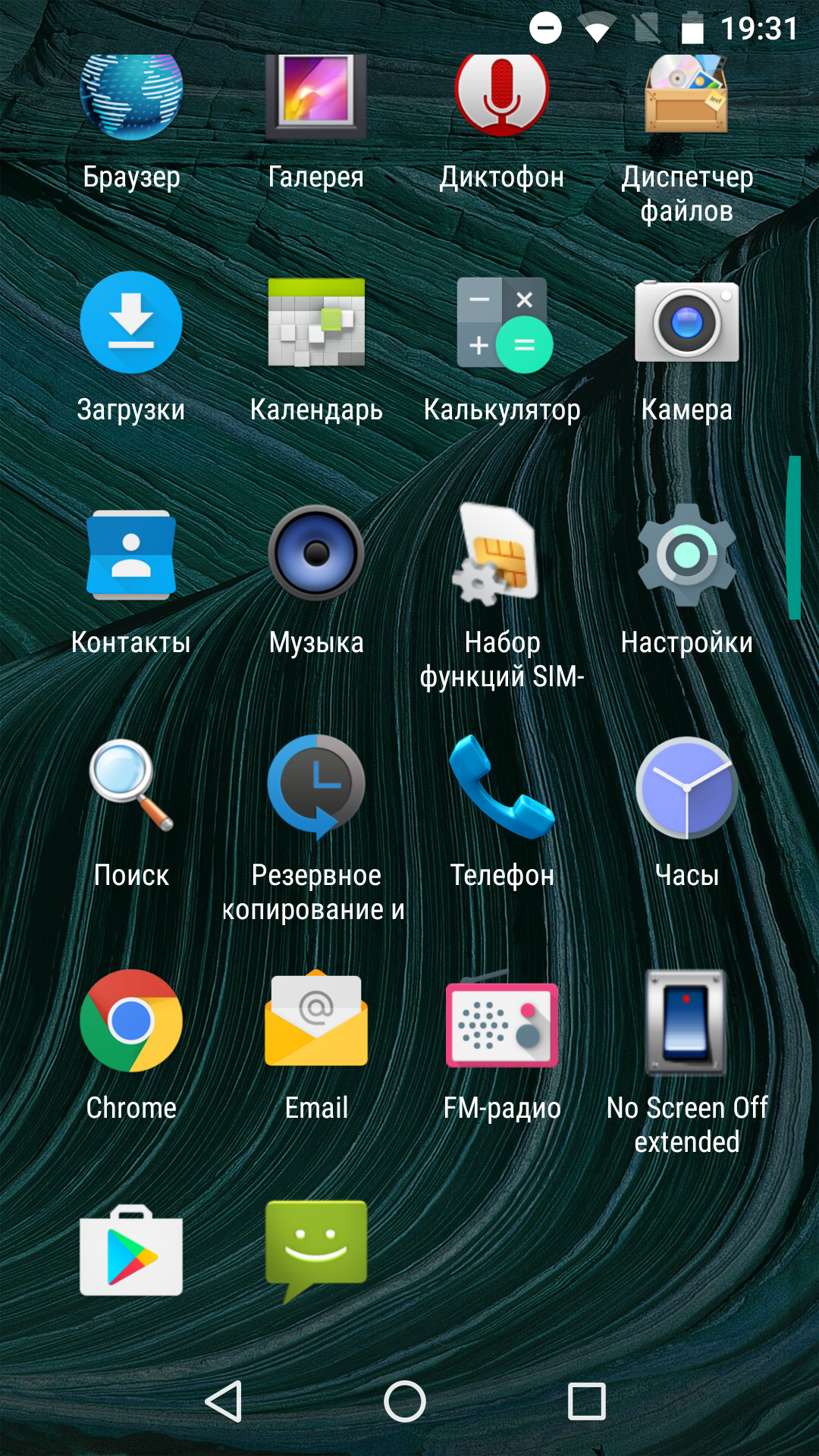Screen dimensions: 819x1456
Task: Launch the Камера camera app
Action: [687, 322]
